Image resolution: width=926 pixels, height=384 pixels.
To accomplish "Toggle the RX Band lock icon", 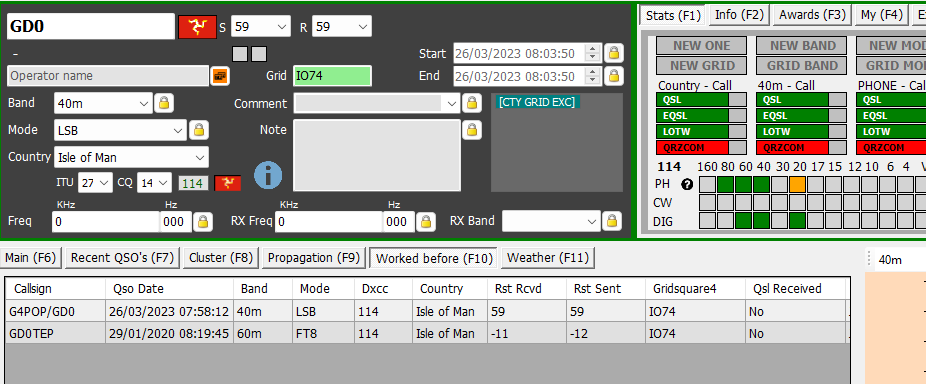I will (612, 222).
